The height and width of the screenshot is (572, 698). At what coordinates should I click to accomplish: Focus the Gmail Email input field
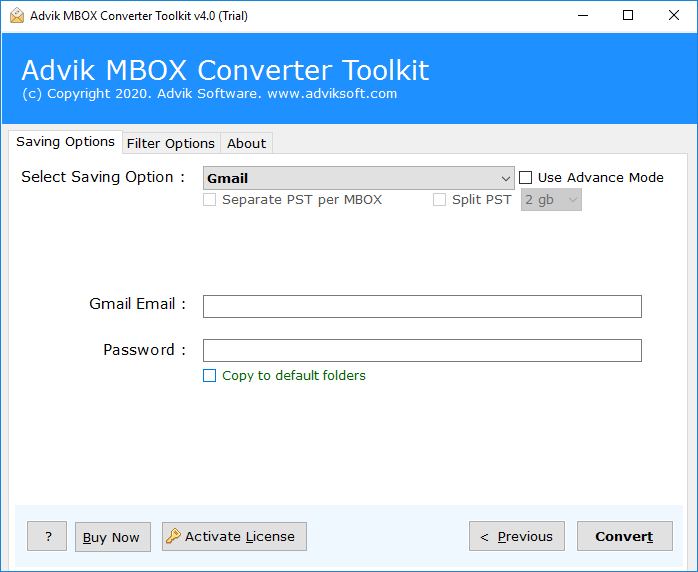(x=422, y=306)
